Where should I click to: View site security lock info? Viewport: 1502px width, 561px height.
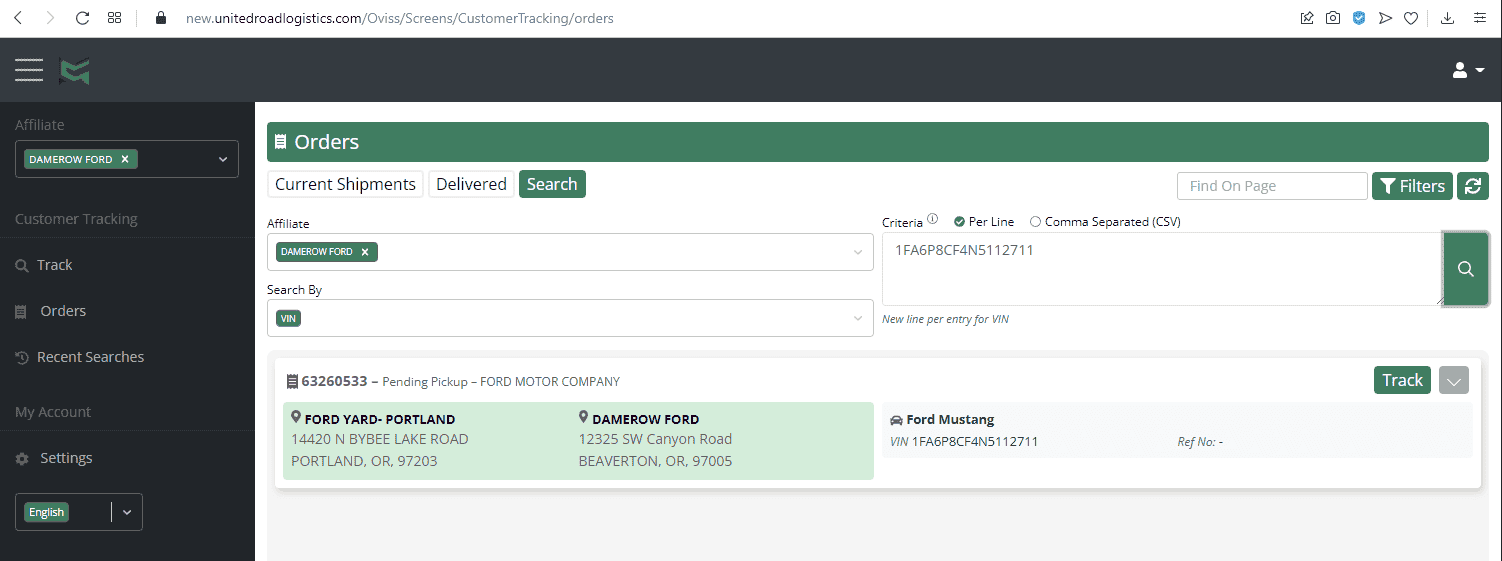(x=161, y=18)
